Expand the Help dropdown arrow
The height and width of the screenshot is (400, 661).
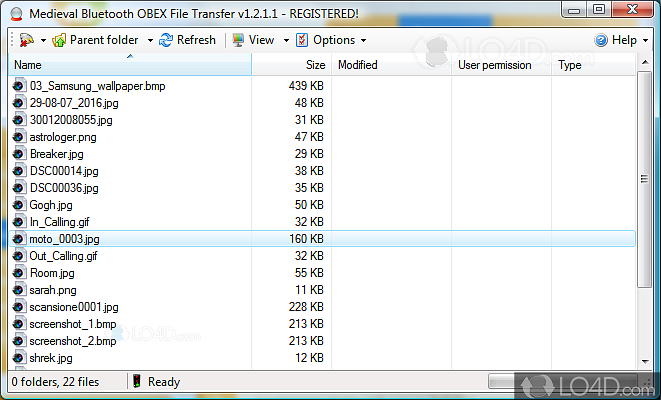pos(645,41)
